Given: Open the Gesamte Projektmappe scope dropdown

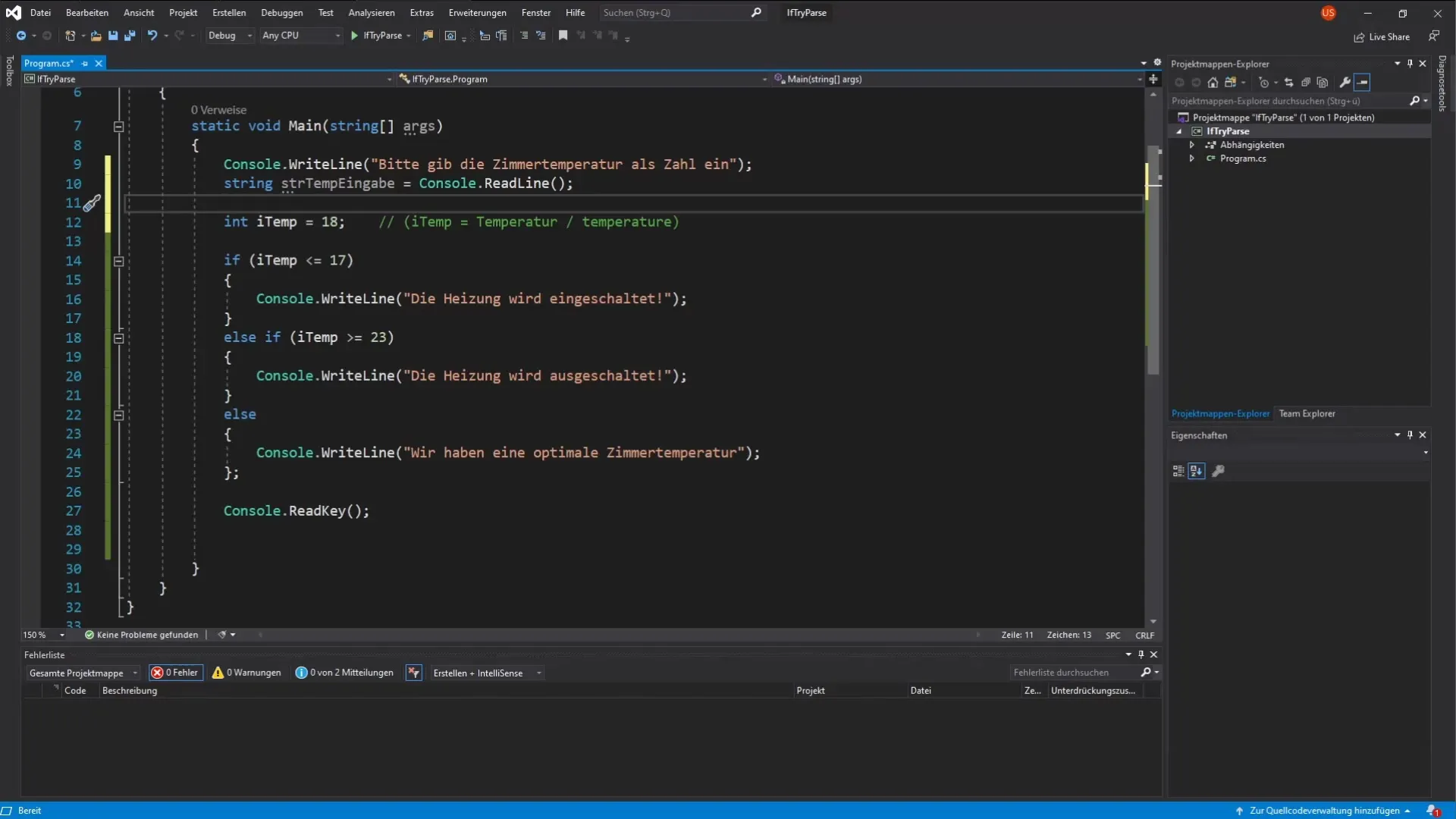Looking at the screenshot, I should click(83, 673).
